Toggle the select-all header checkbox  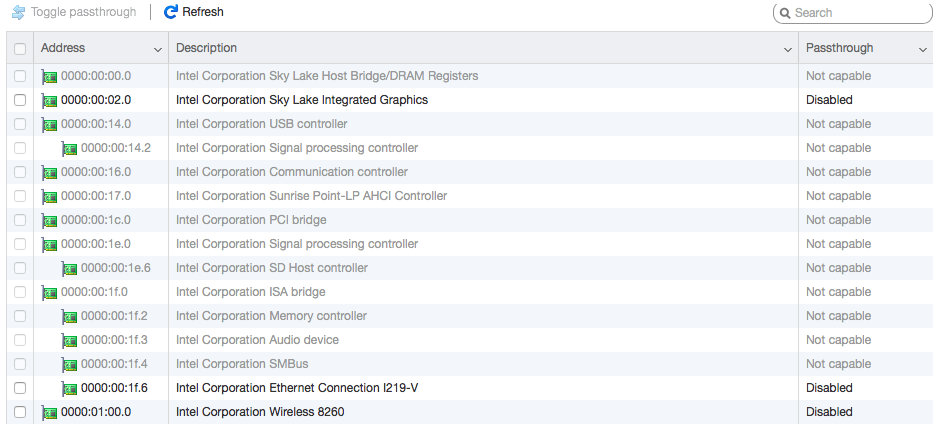click(x=20, y=48)
